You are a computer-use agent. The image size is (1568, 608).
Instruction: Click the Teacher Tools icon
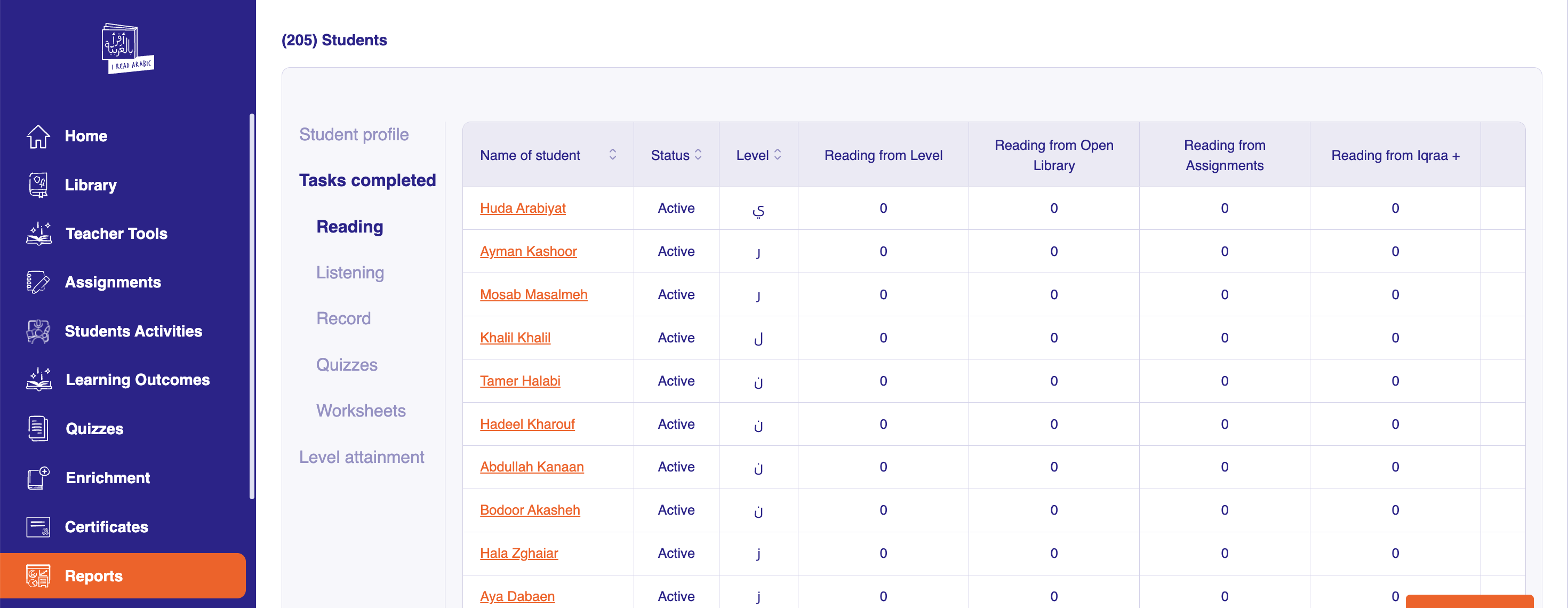38,234
